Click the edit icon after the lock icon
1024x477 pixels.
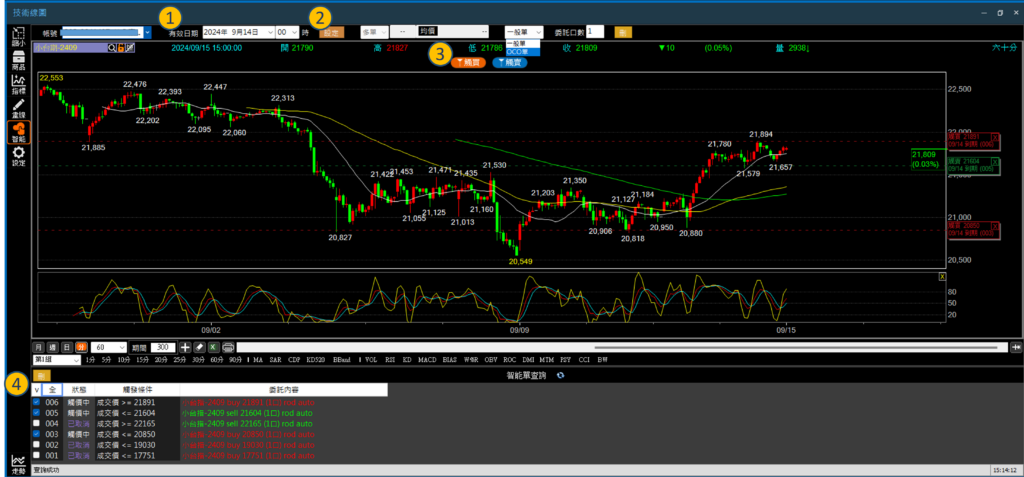click(x=130, y=48)
